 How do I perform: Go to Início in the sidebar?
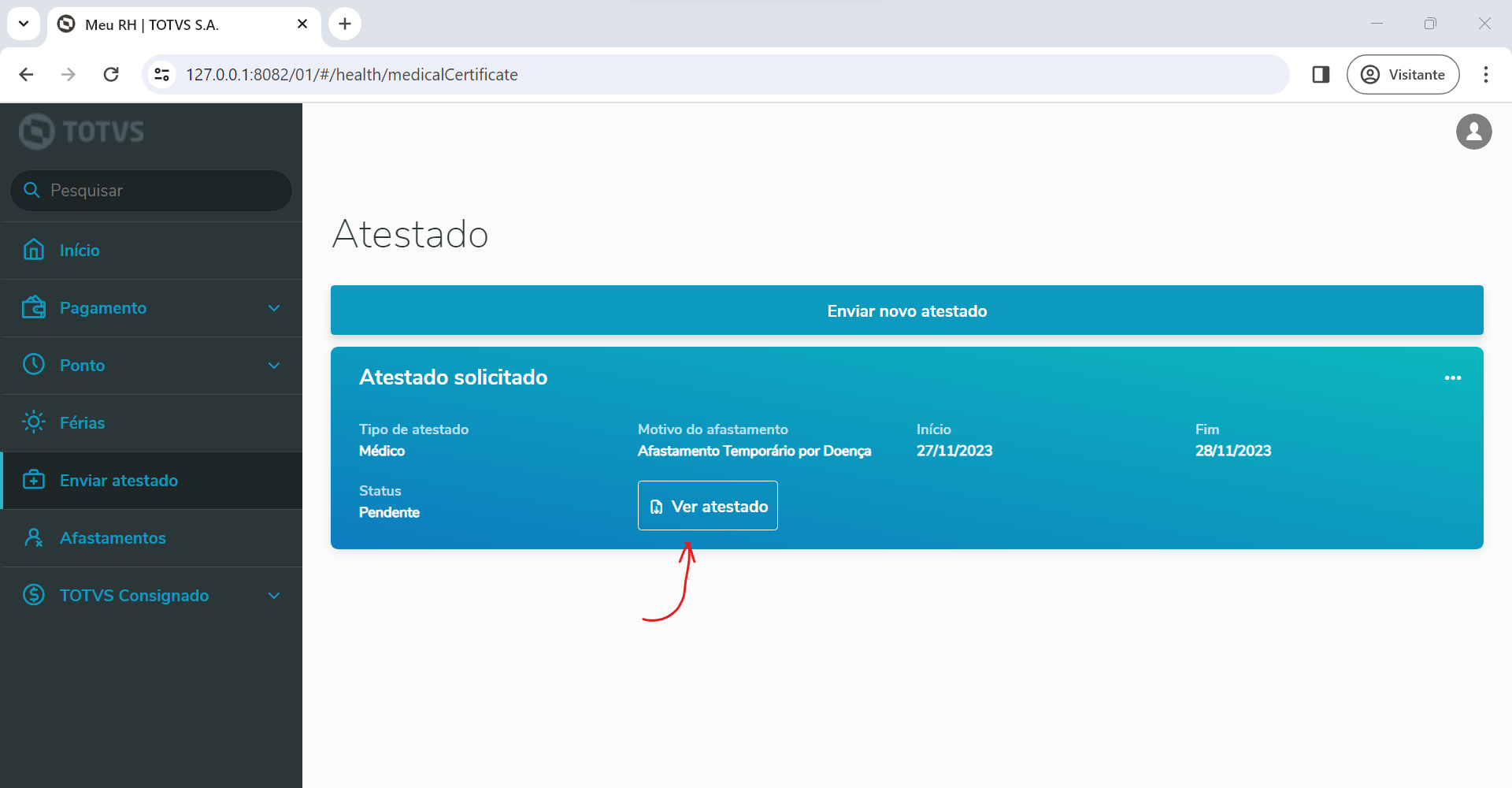[80, 251]
